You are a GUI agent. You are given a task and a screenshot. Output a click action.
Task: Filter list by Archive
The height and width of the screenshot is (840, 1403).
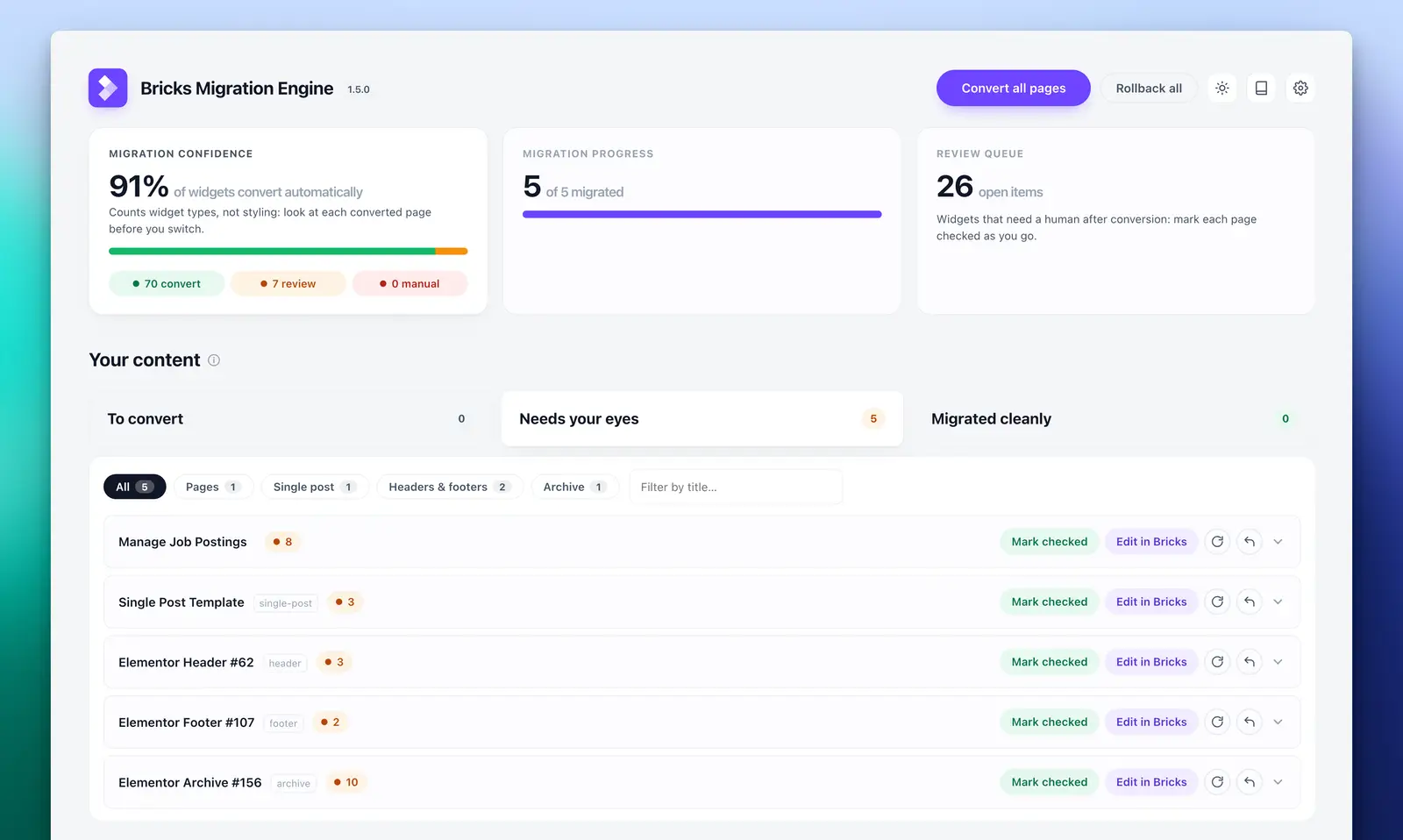point(575,487)
